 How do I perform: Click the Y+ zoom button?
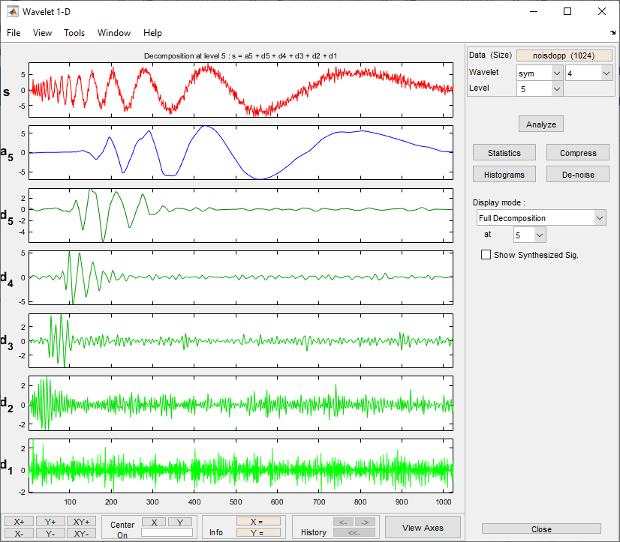(x=50, y=521)
